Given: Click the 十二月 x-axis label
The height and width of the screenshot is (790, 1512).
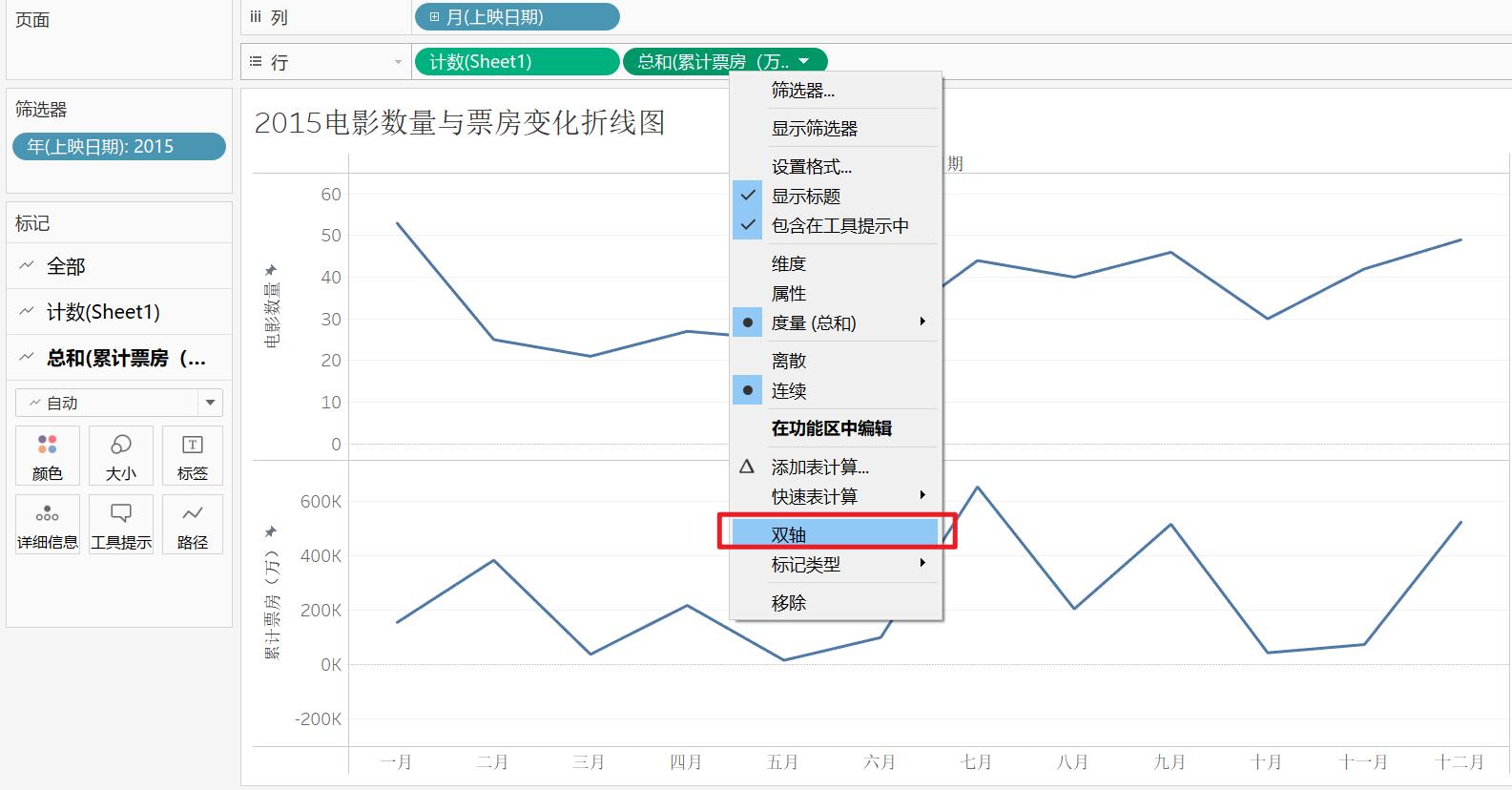Looking at the screenshot, I should click(1460, 761).
